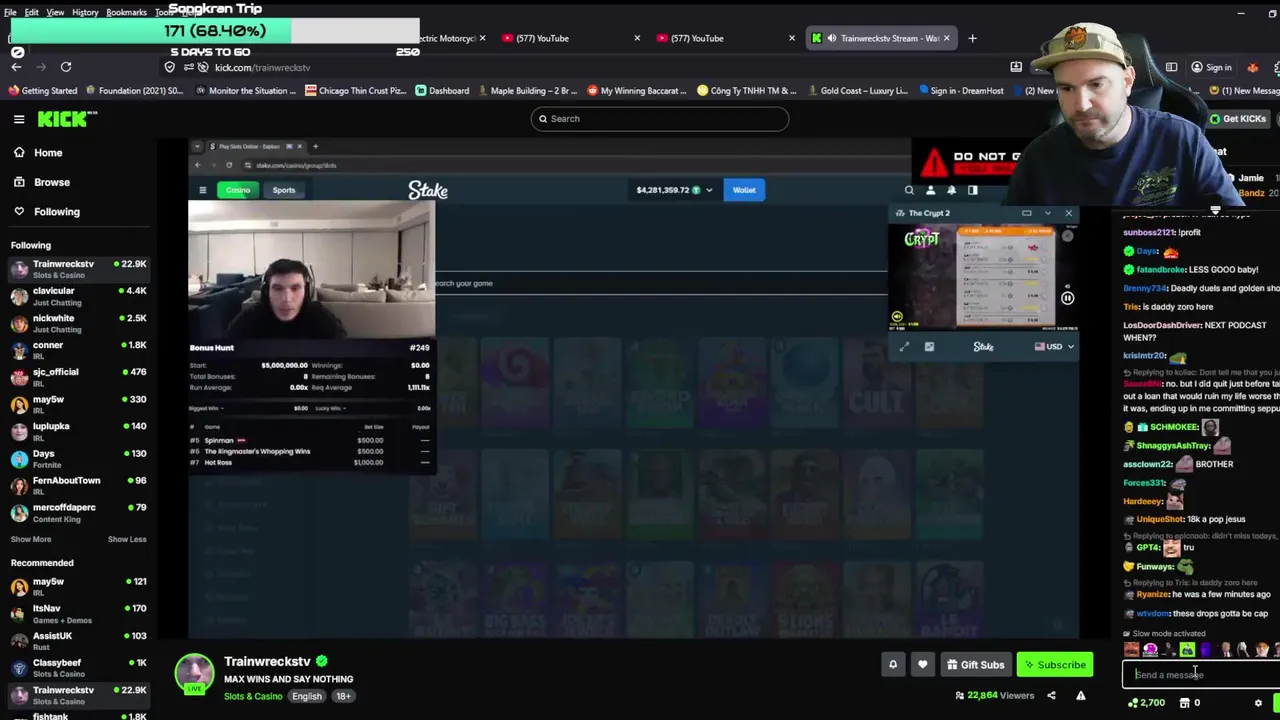This screenshot has width=1280, height=720.
Task: Share the stream via share icon
Action: coord(1051,696)
